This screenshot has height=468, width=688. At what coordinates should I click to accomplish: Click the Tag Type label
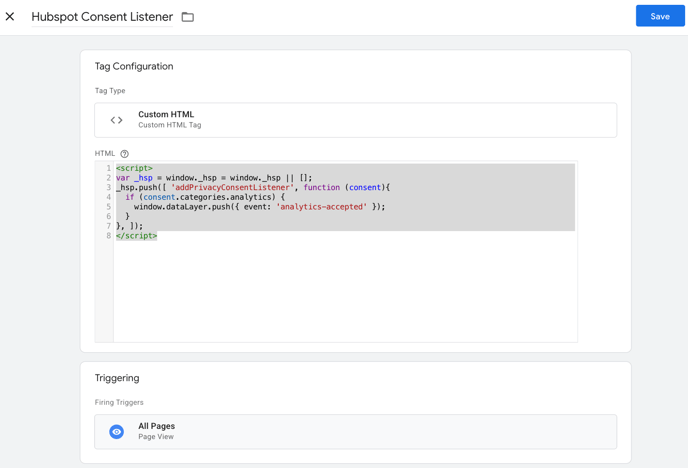click(x=110, y=91)
